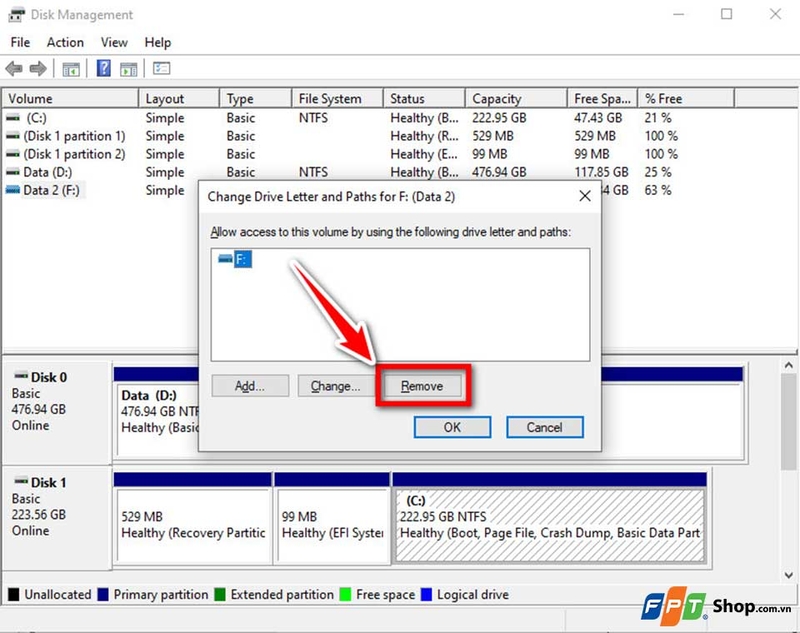
Task: Click the green Extended partition legend swatch
Action: coord(220,594)
